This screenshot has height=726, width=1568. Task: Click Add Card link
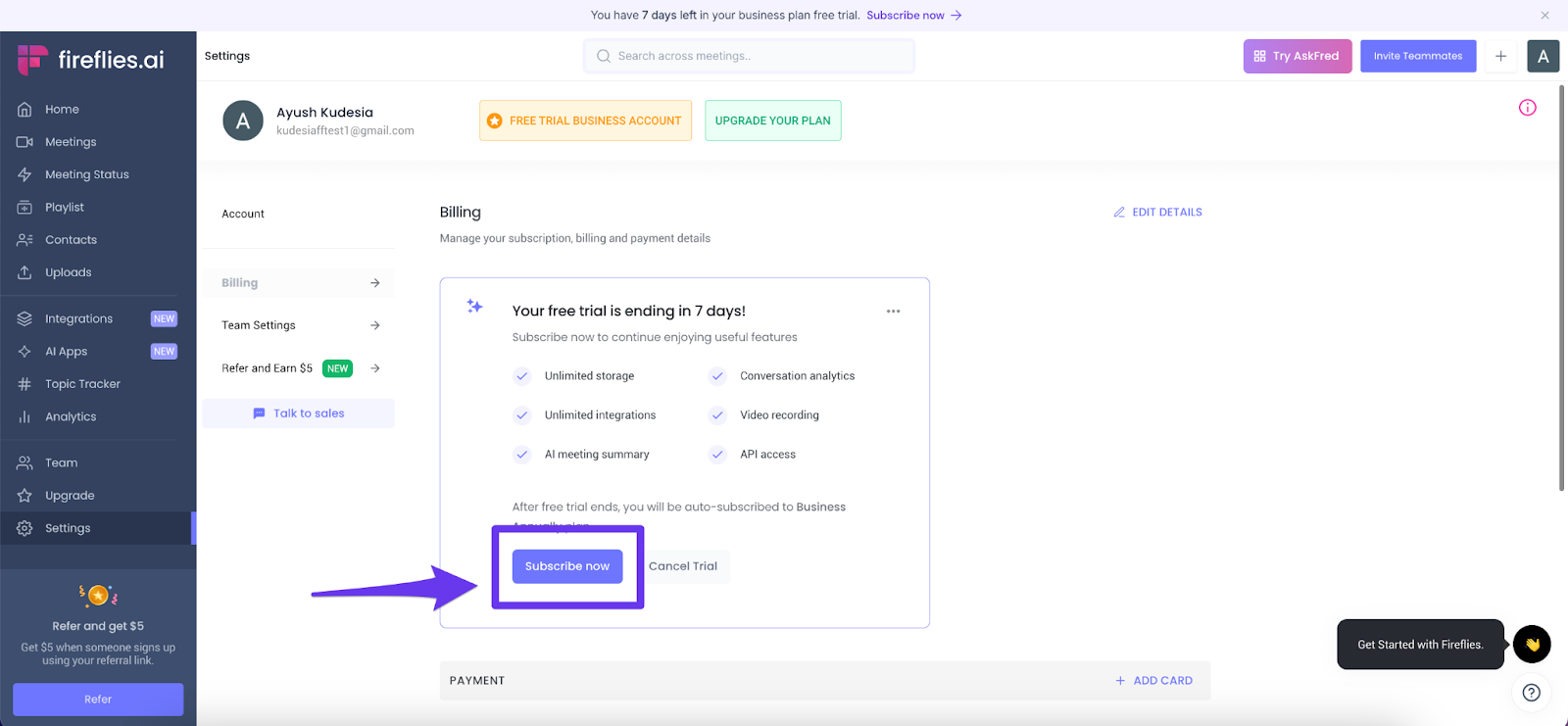click(1153, 681)
